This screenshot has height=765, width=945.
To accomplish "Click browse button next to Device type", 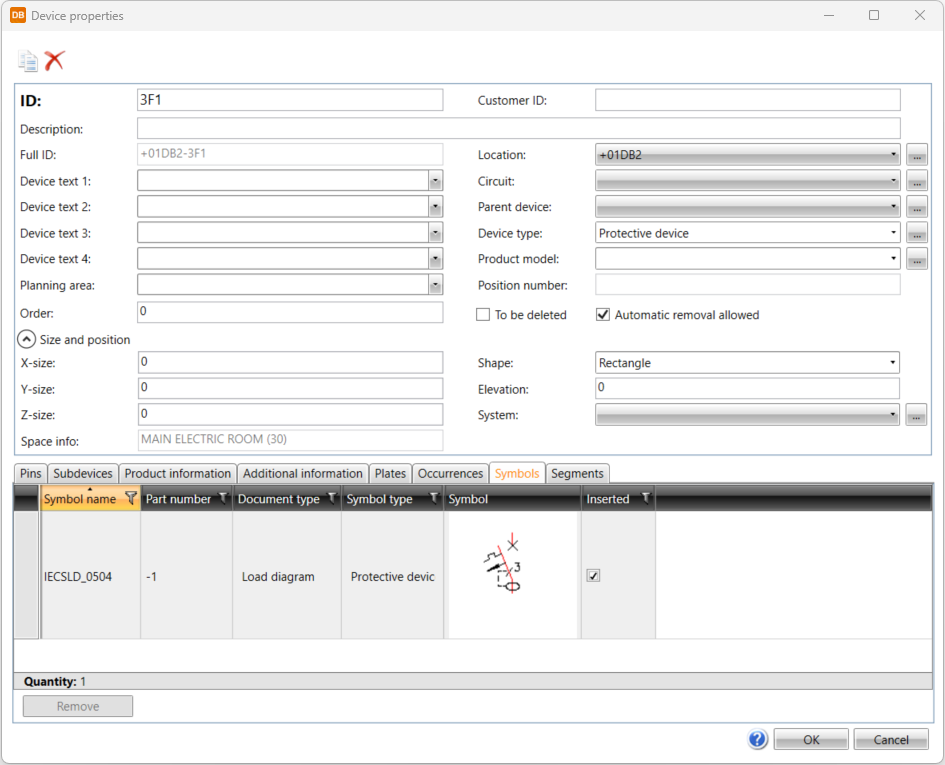I will click(x=916, y=233).
